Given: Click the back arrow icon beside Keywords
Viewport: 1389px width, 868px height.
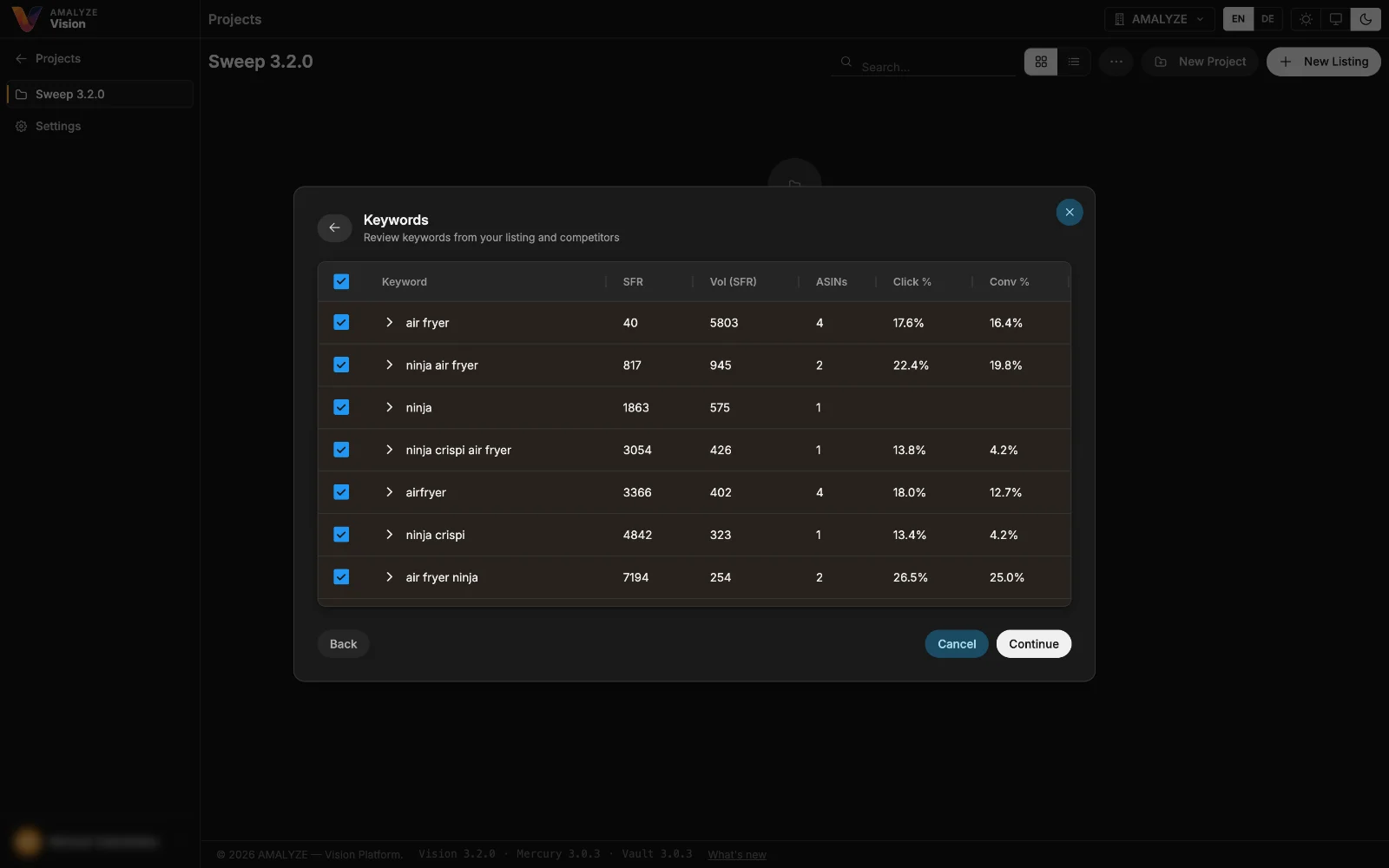Looking at the screenshot, I should (x=334, y=227).
